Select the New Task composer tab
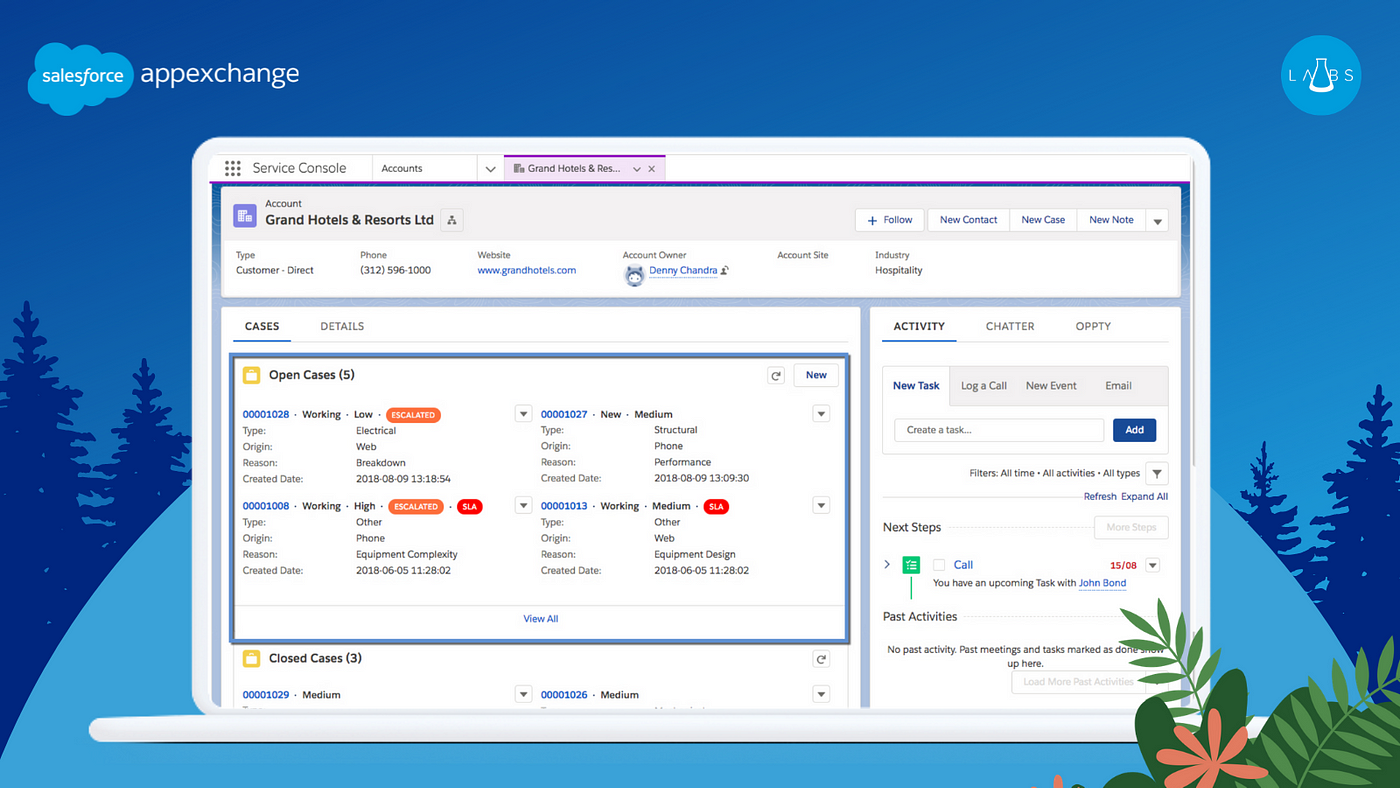The width and height of the screenshot is (1400, 788). click(916, 386)
